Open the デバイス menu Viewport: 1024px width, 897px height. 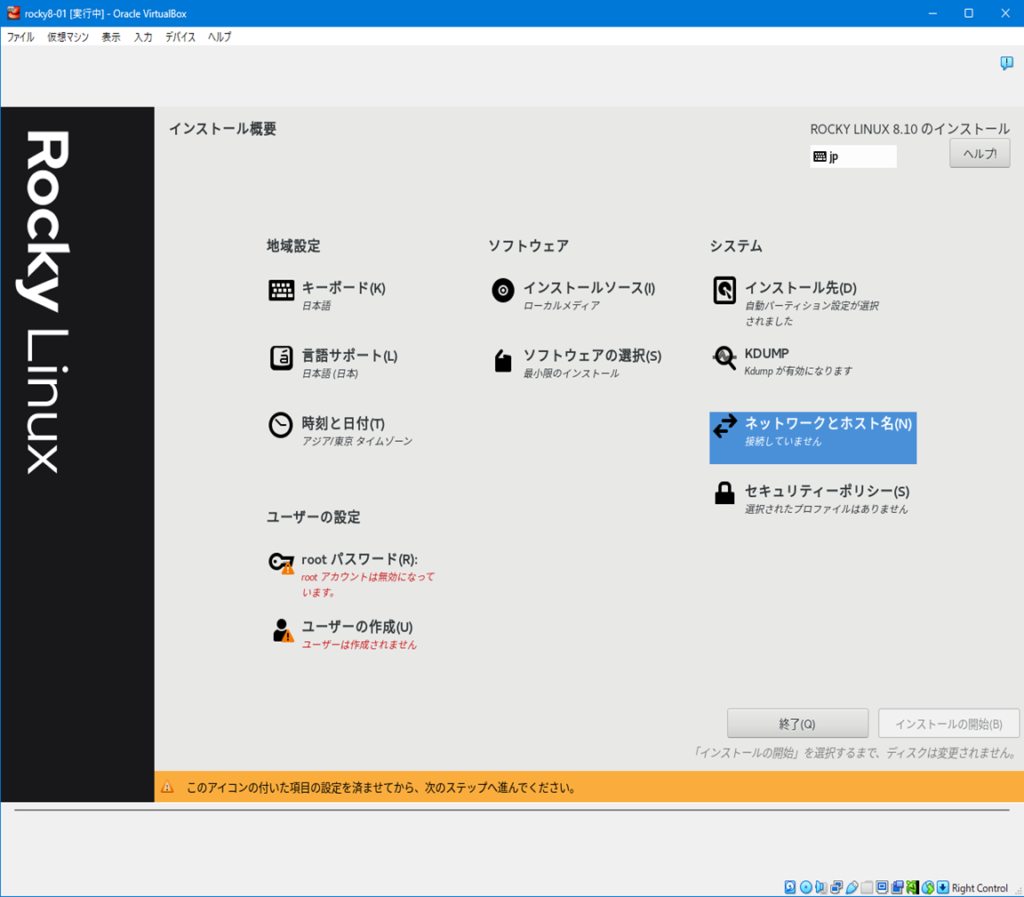[x=180, y=37]
